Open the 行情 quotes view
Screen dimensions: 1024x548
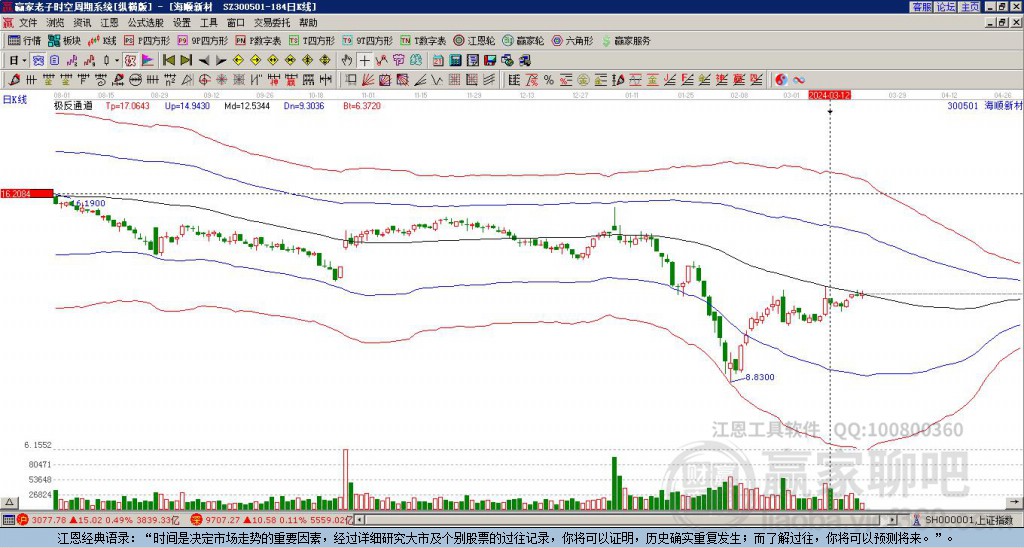point(25,40)
